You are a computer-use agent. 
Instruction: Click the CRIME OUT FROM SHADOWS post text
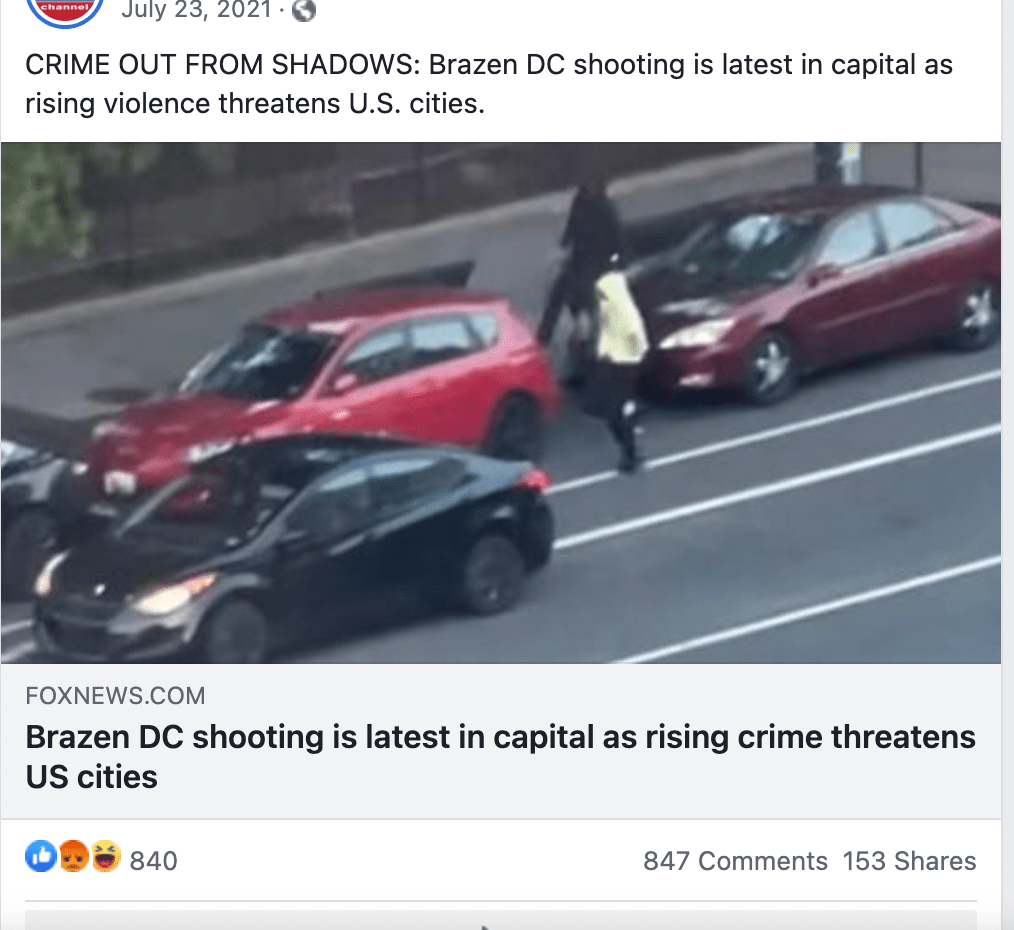coord(489,84)
